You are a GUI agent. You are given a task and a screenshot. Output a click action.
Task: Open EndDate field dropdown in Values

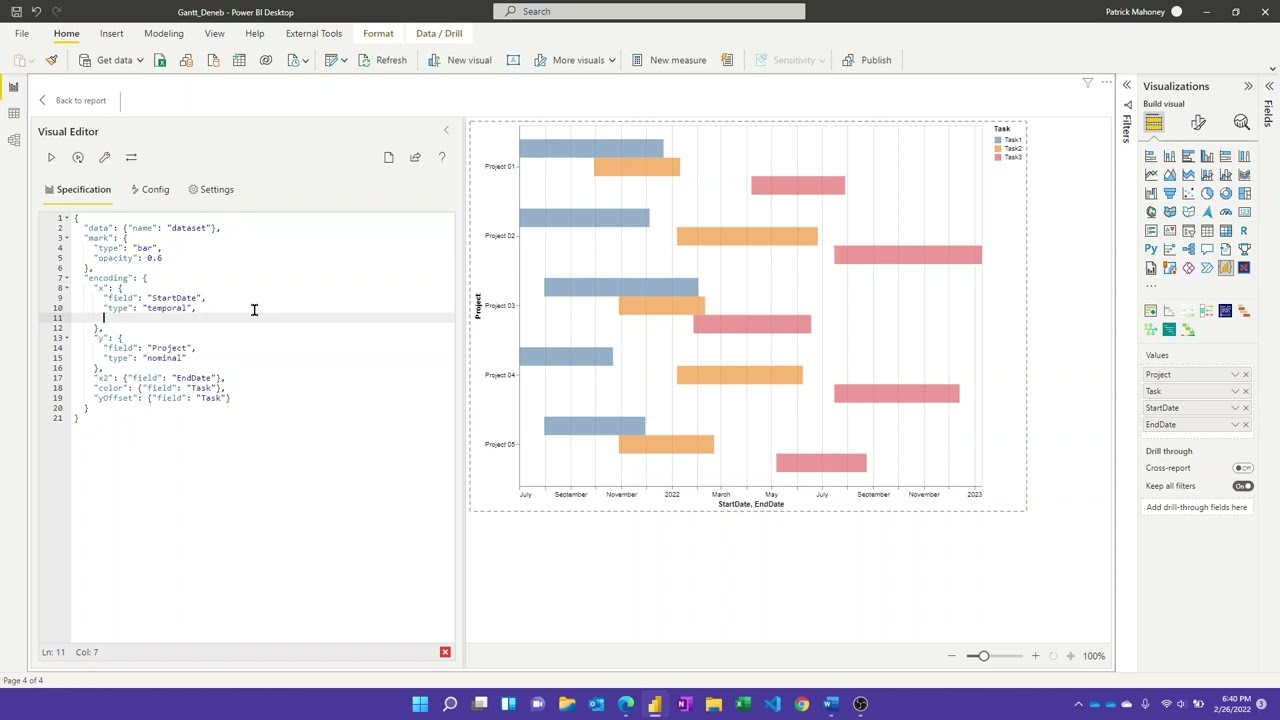pyautogui.click(x=1235, y=425)
